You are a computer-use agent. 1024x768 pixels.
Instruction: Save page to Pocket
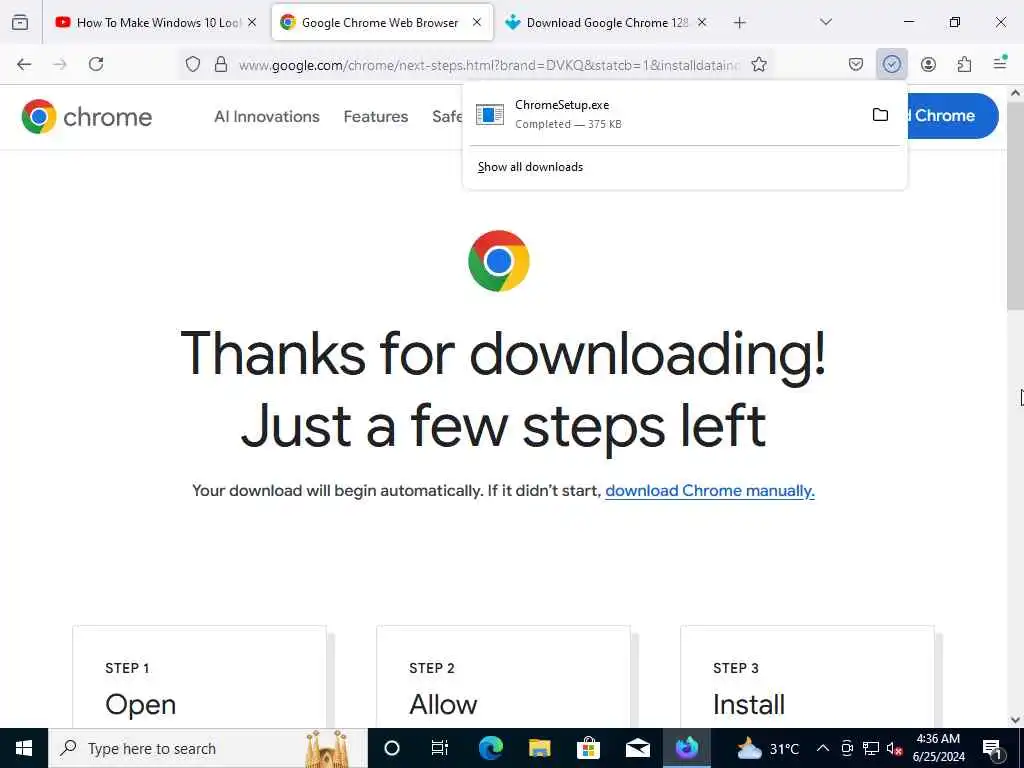(x=856, y=64)
